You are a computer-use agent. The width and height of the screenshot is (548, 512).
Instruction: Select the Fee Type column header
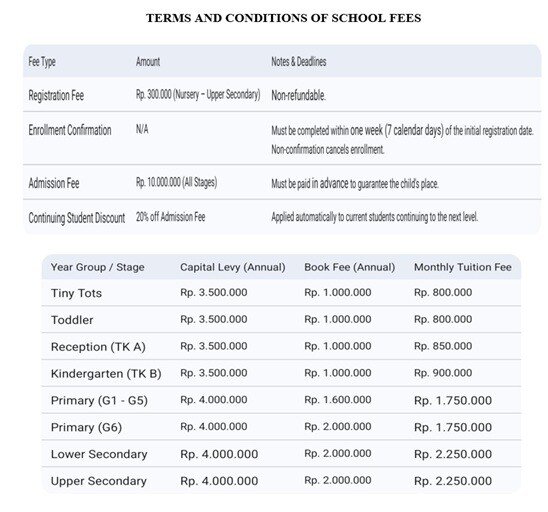click(42, 62)
